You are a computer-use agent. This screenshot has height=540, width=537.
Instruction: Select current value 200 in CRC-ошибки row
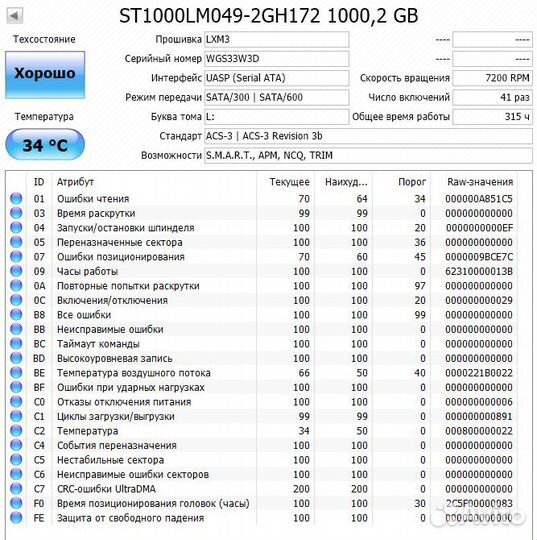(x=301, y=489)
